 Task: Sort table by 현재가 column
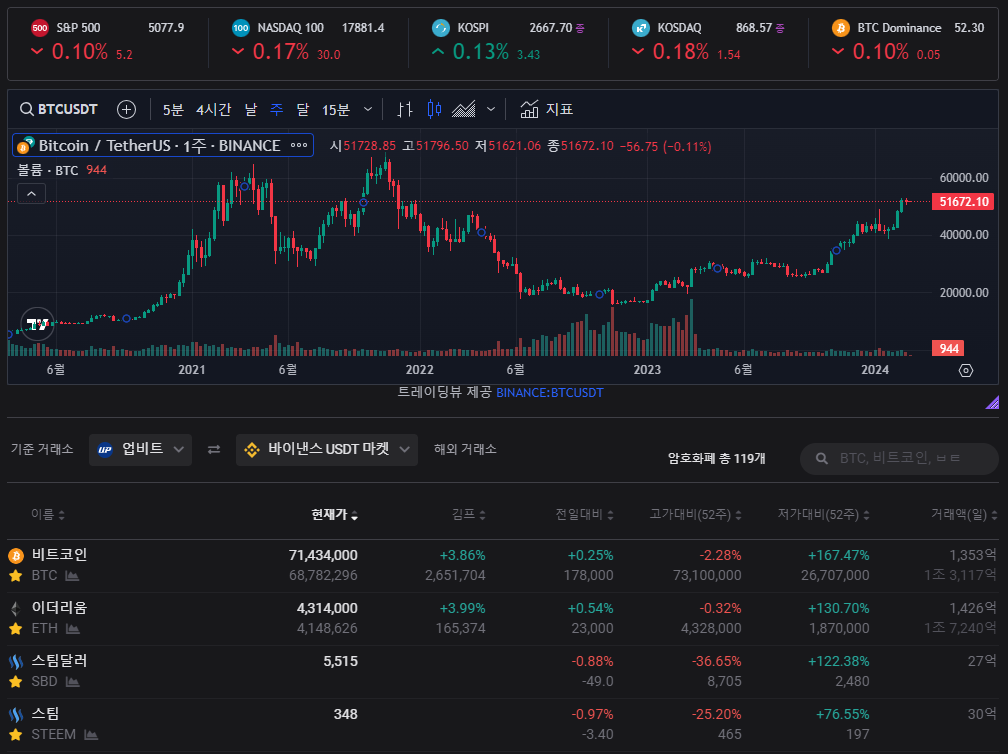(x=334, y=514)
